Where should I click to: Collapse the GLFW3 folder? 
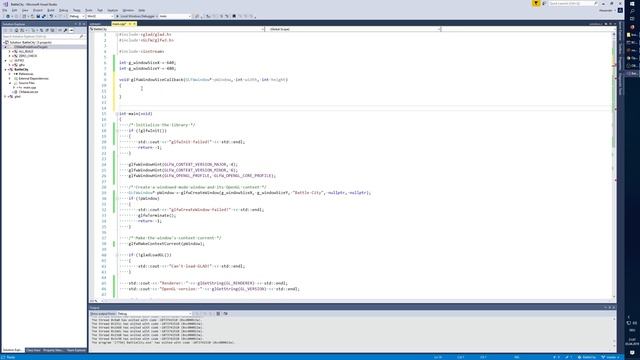6,60
